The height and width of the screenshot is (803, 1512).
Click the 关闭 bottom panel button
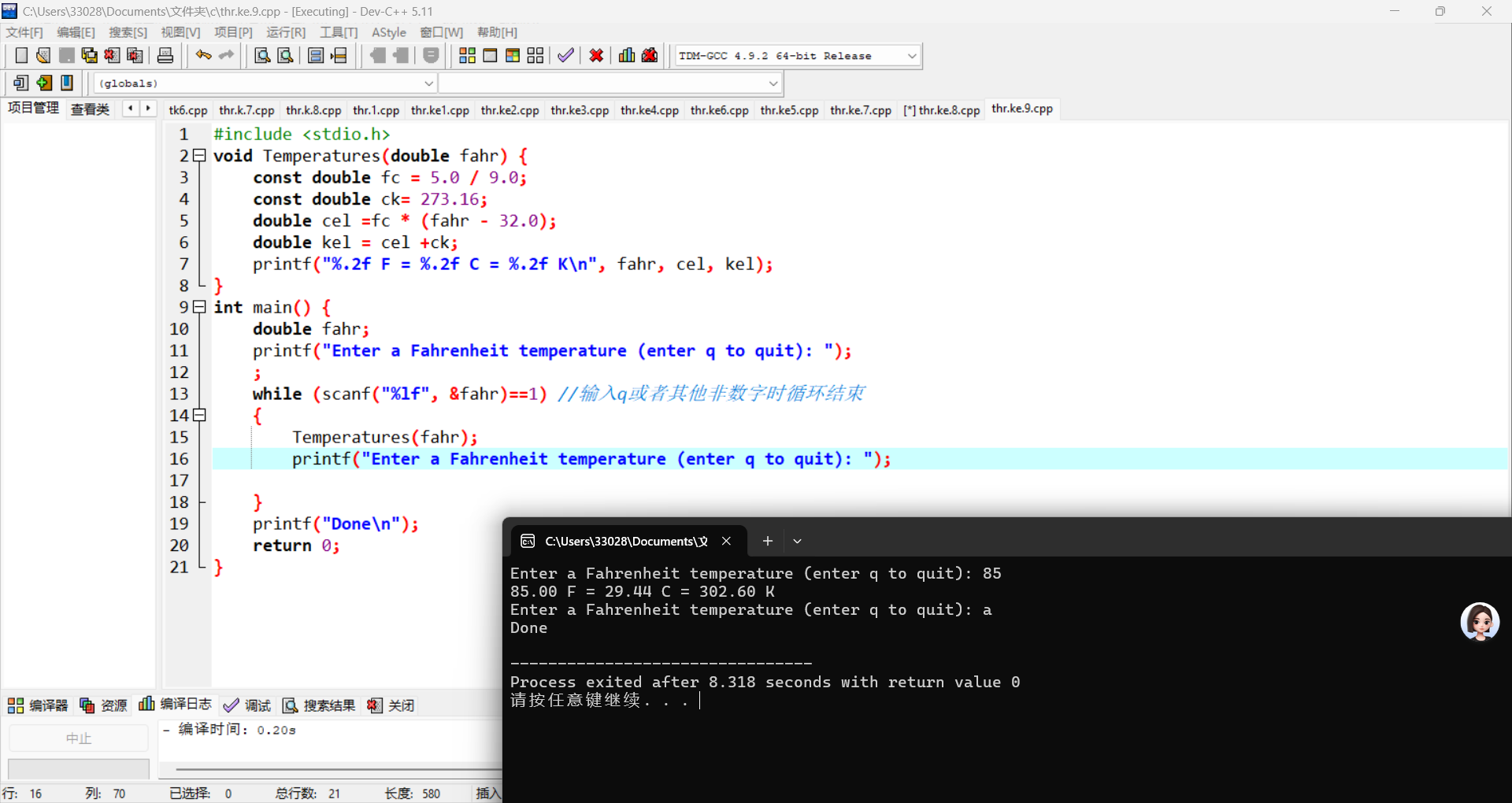click(391, 705)
